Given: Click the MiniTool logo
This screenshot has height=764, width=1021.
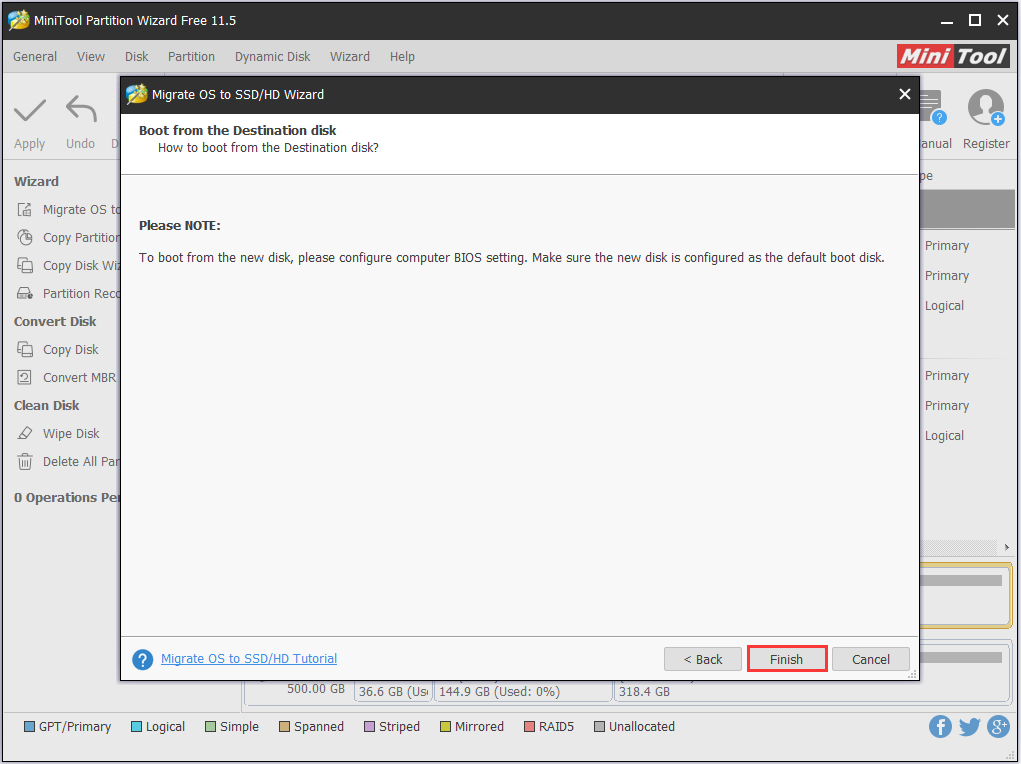Looking at the screenshot, I should coord(953,56).
